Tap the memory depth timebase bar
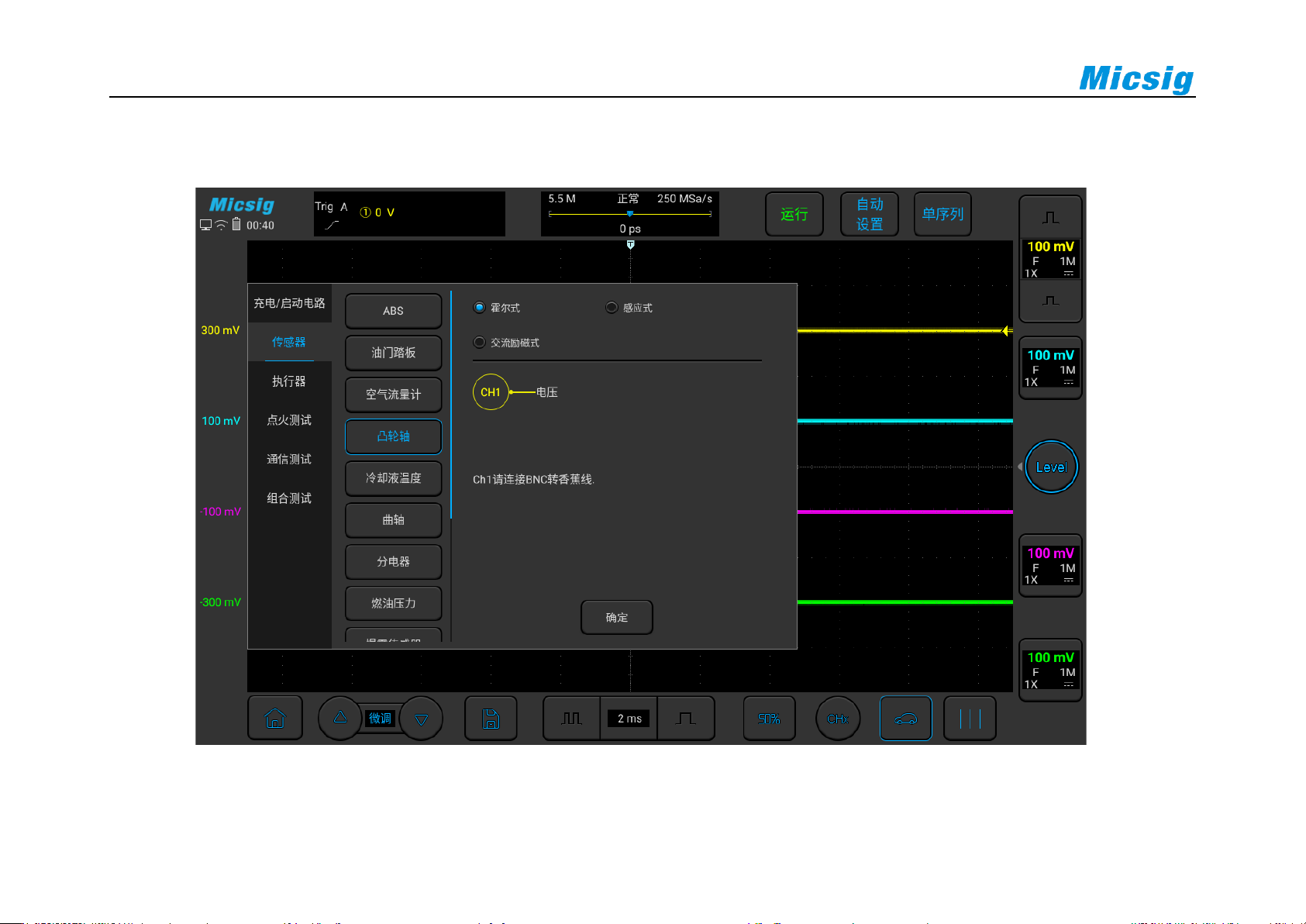 click(x=630, y=214)
